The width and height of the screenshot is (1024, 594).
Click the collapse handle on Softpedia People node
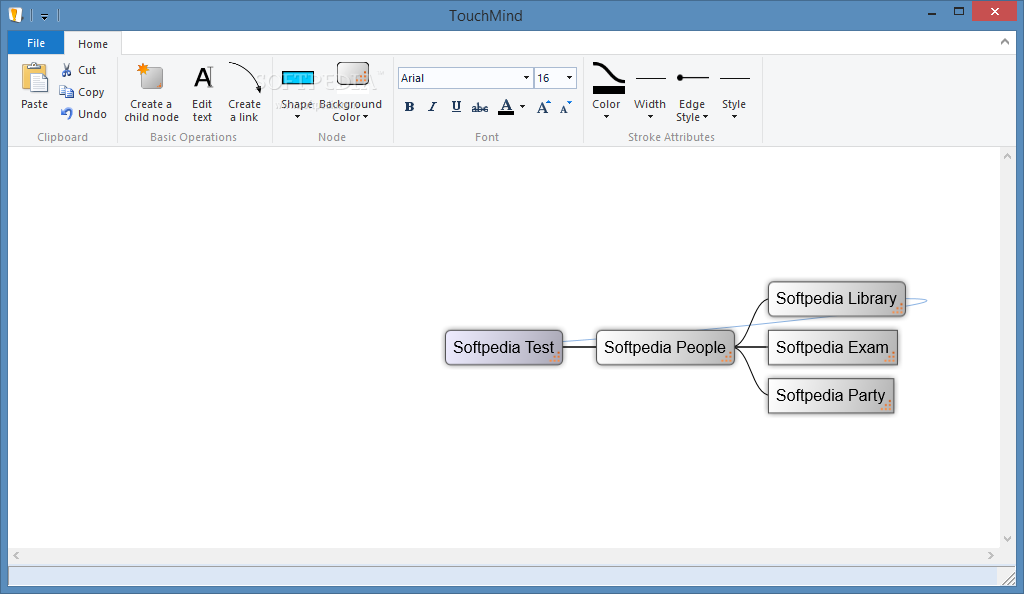pos(727,357)
